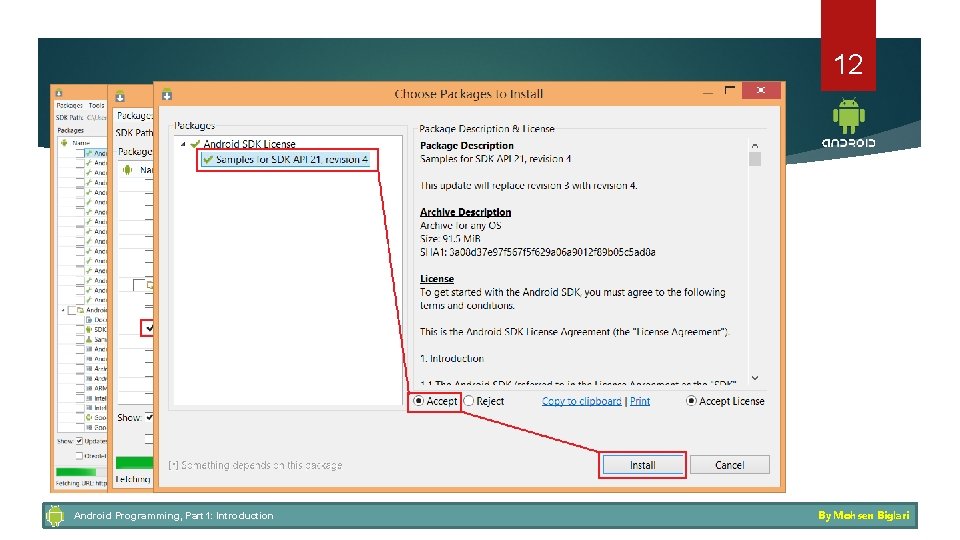This screenshot has width=960, height=540.
Task: Click the ARM row icon in leftmost window
Action: coord(89,388)
